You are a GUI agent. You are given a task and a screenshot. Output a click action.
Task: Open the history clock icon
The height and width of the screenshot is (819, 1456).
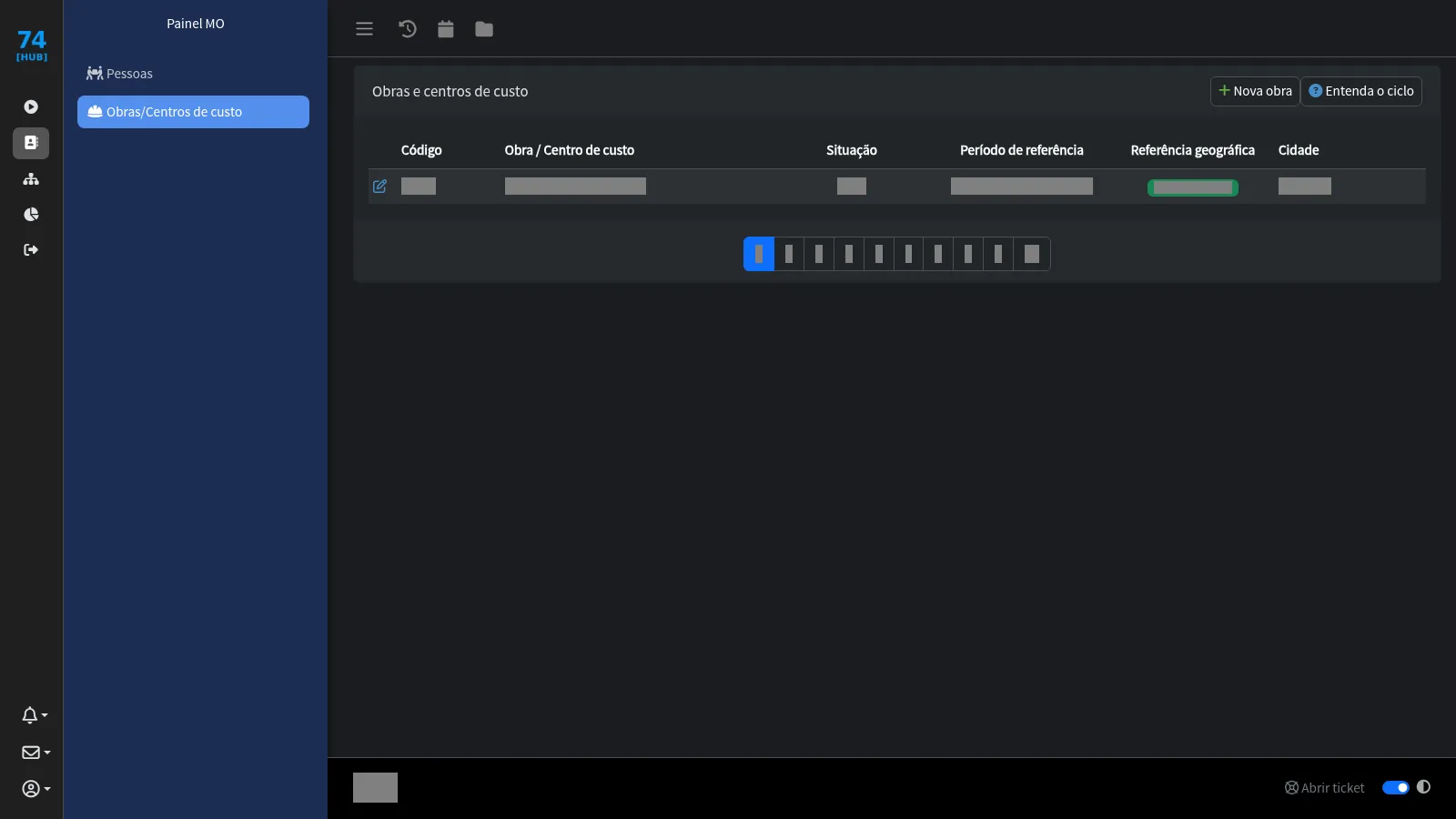[x=408, y=29]
